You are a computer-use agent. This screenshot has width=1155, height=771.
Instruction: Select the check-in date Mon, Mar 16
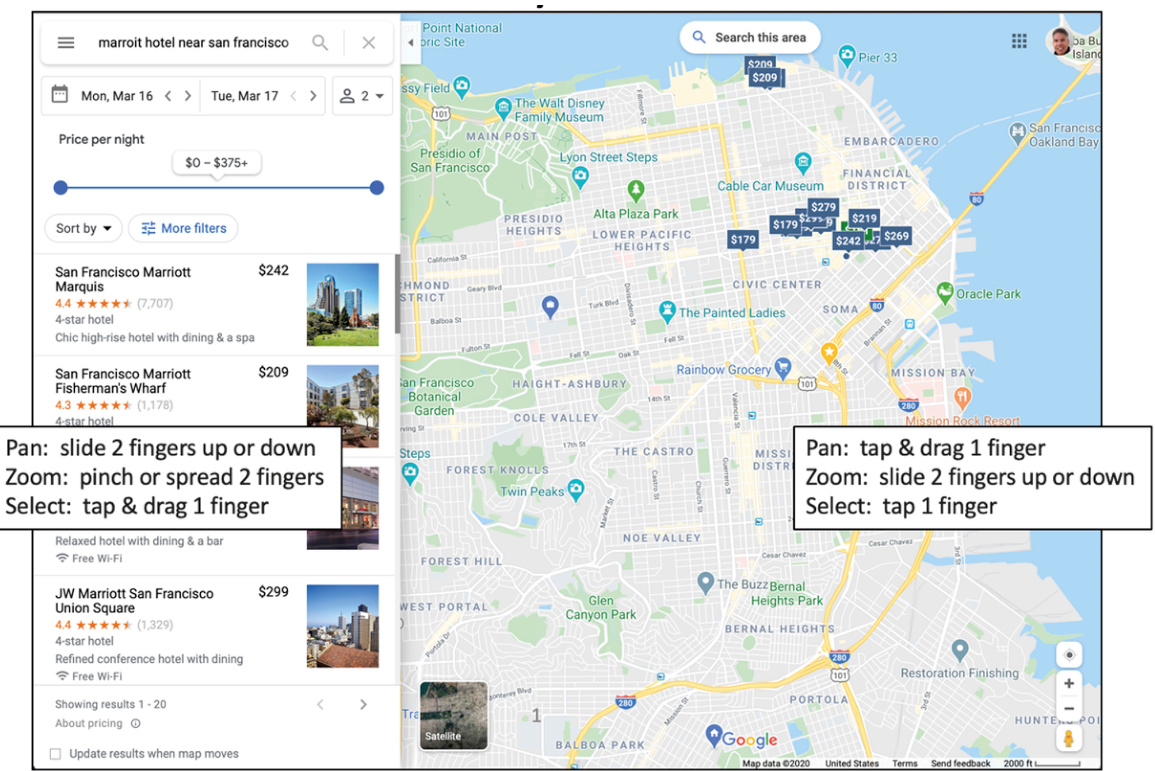pyautogui.click(x=117, y=96)
